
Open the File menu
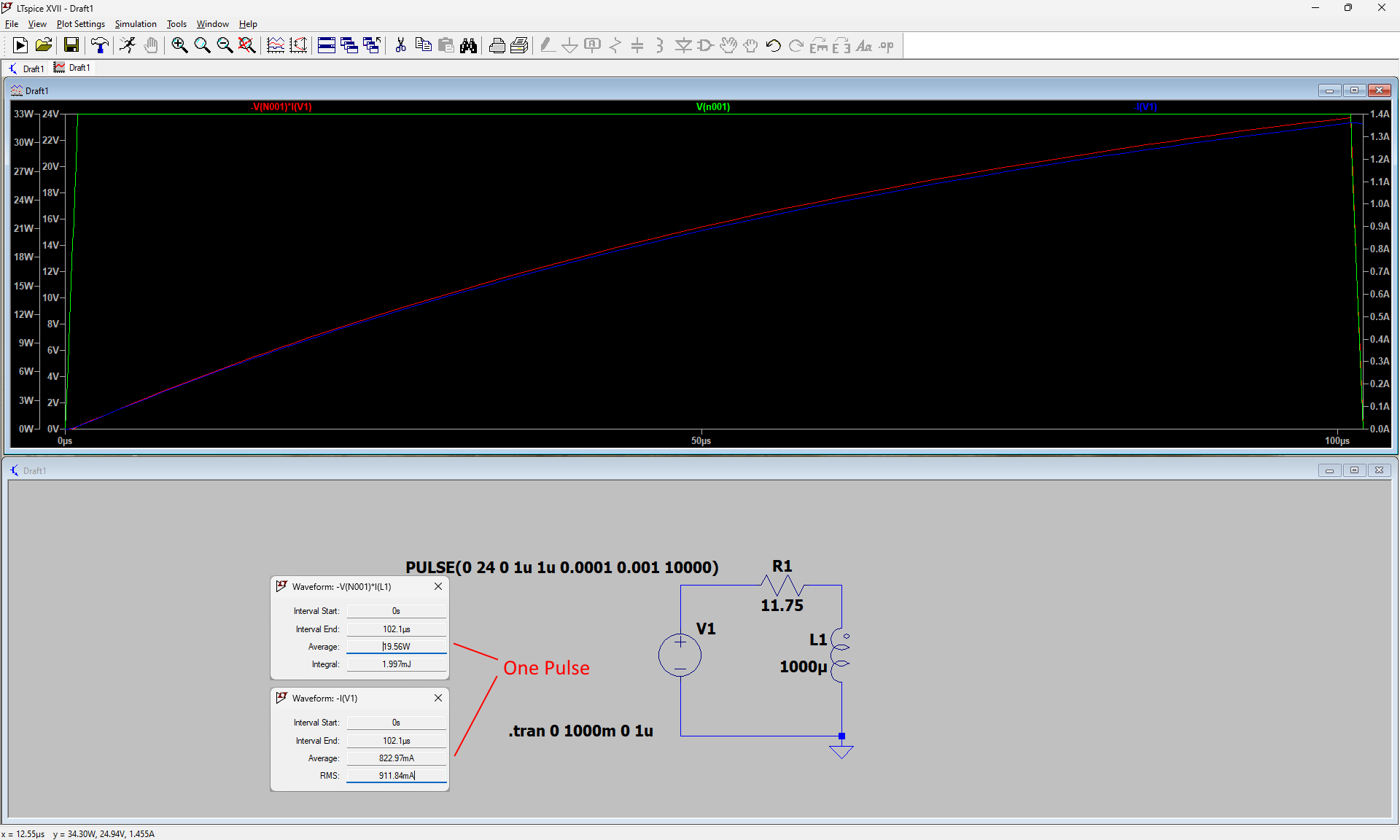(x=12, y=24)
